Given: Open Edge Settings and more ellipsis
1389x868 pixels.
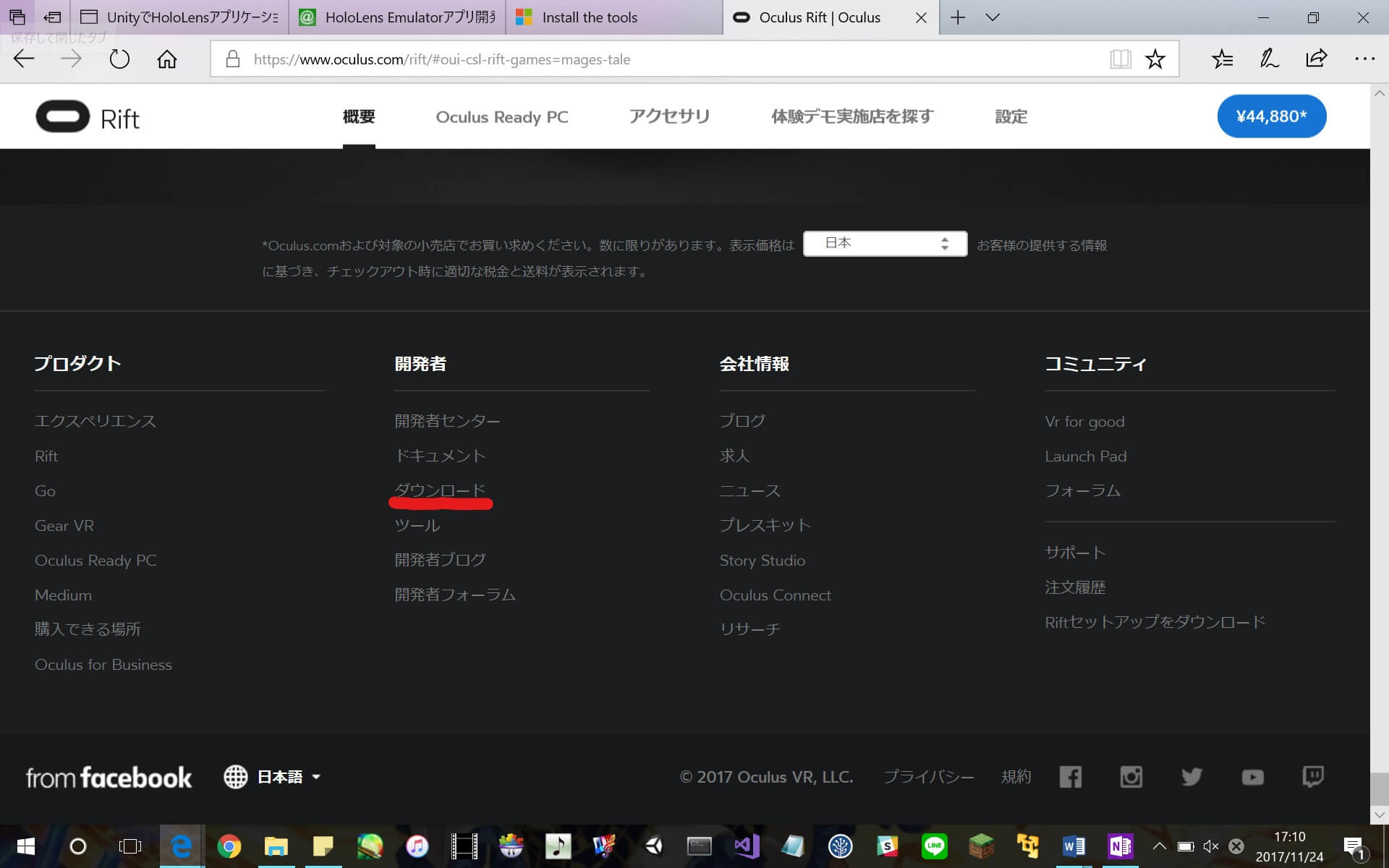Looking at the screenshot, I should tap(1364, 59).
